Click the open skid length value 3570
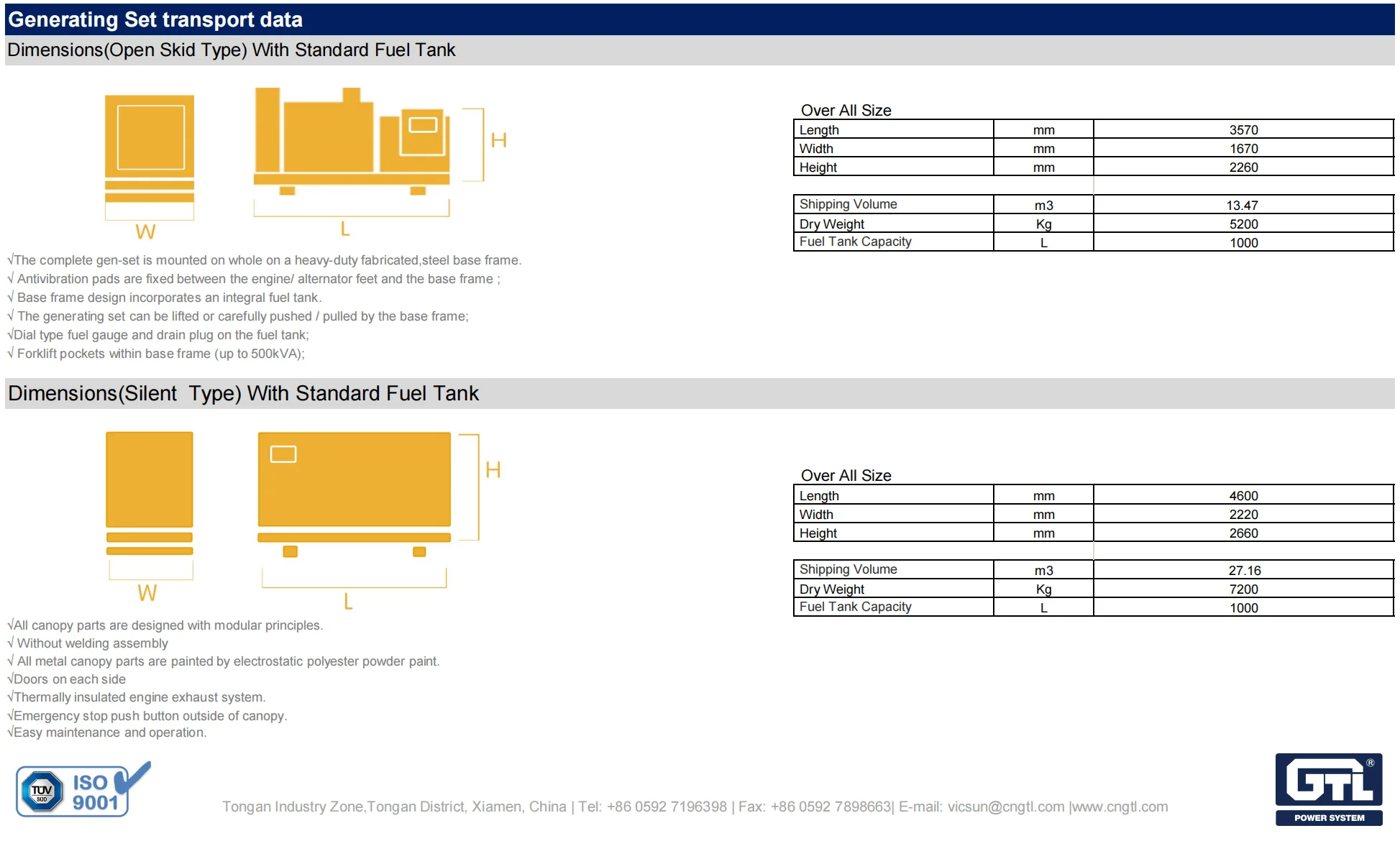 tap(1243, 130)
